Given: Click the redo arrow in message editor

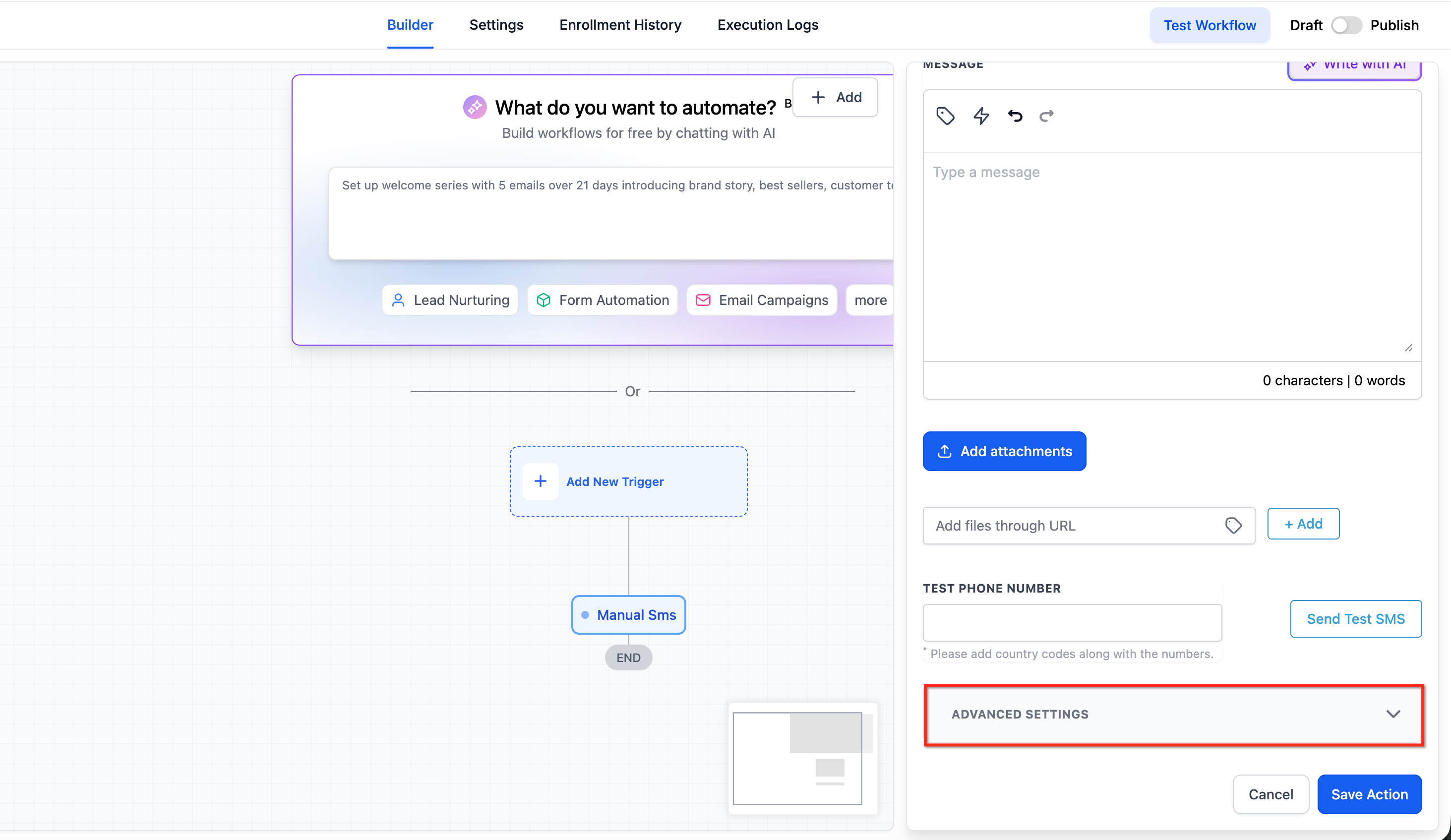Looking at the screenshot, I should click(1046, 116).
